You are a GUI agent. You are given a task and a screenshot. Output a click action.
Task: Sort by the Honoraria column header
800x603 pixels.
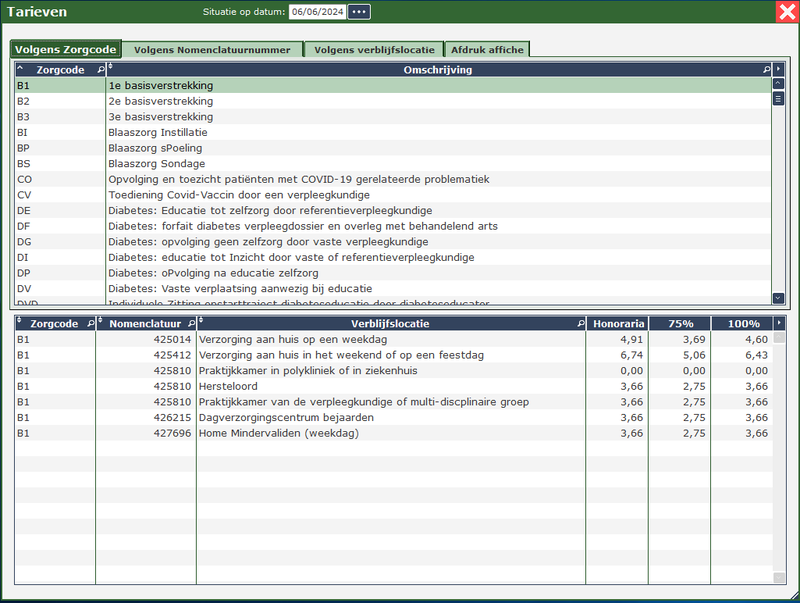pos(616,324)
